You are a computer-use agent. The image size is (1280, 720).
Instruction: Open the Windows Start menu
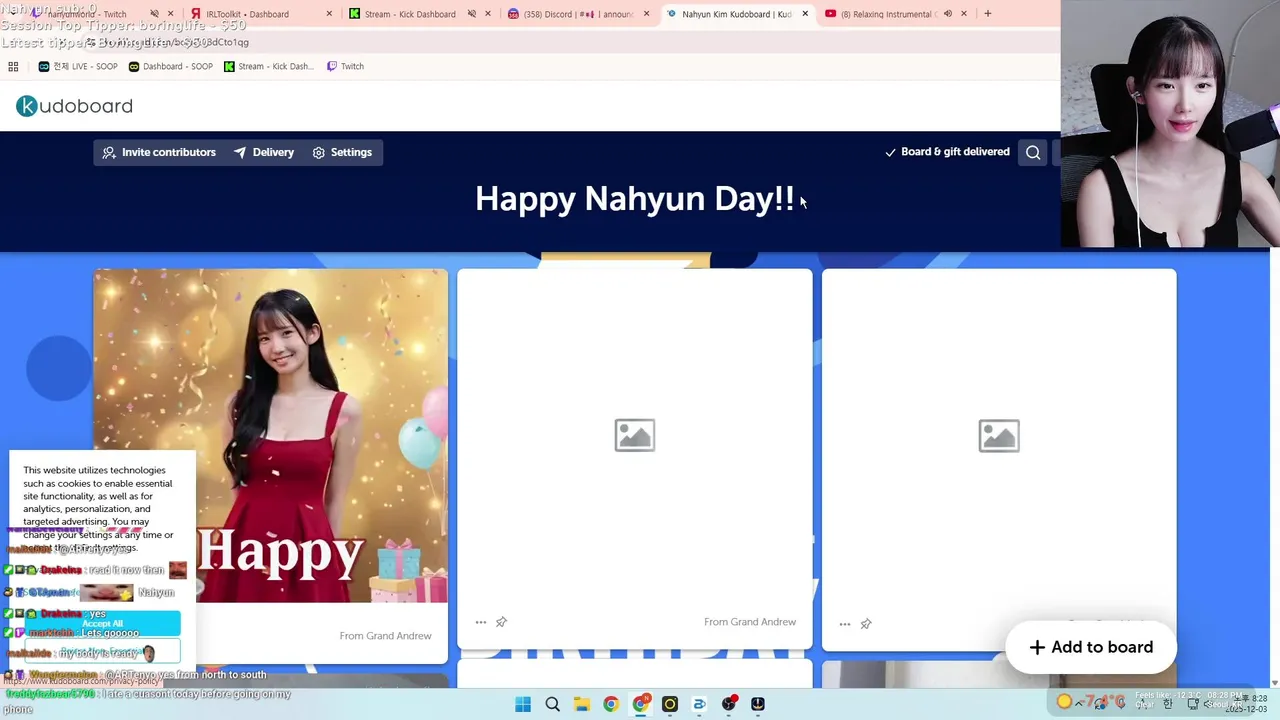[x=523, y=704]
